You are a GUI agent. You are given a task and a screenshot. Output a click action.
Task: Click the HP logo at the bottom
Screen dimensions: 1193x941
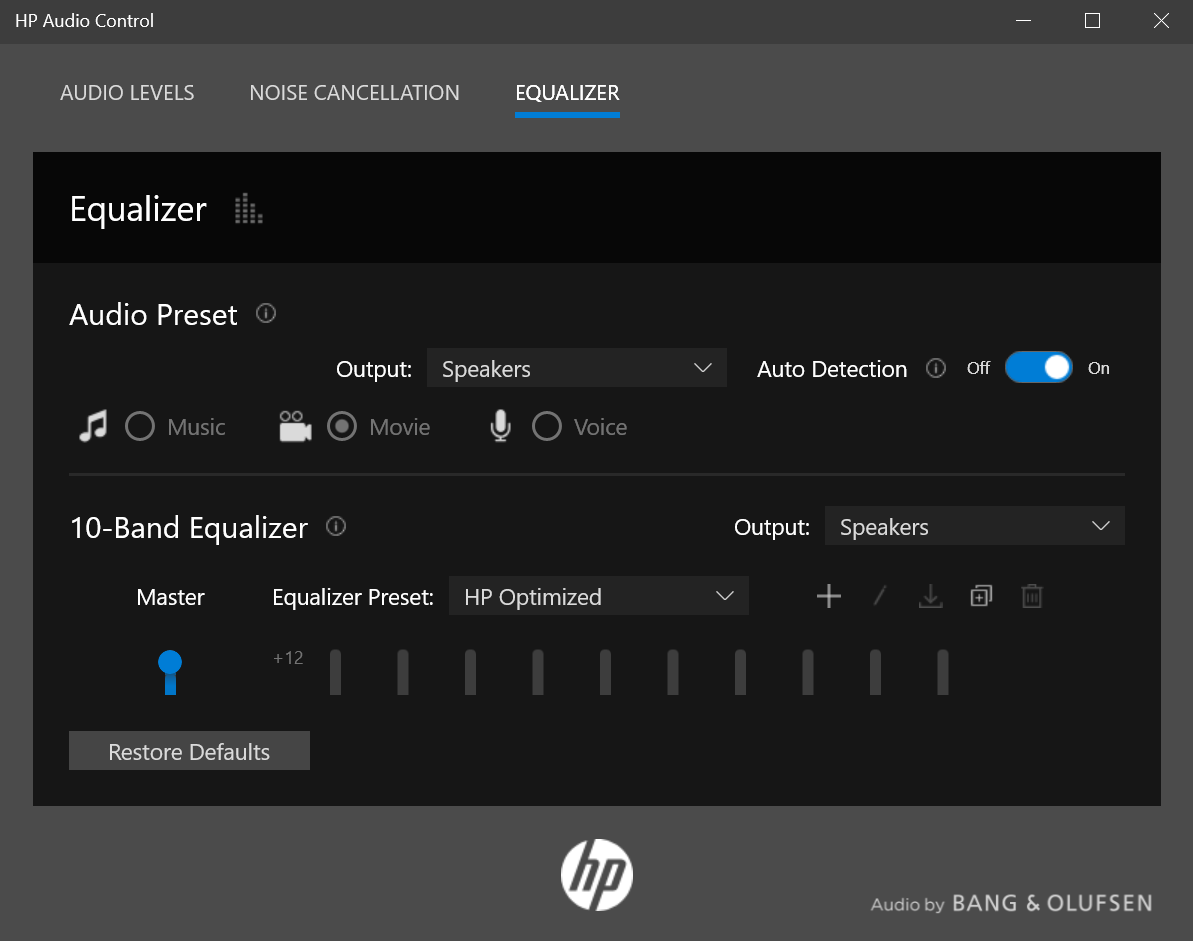597,874
